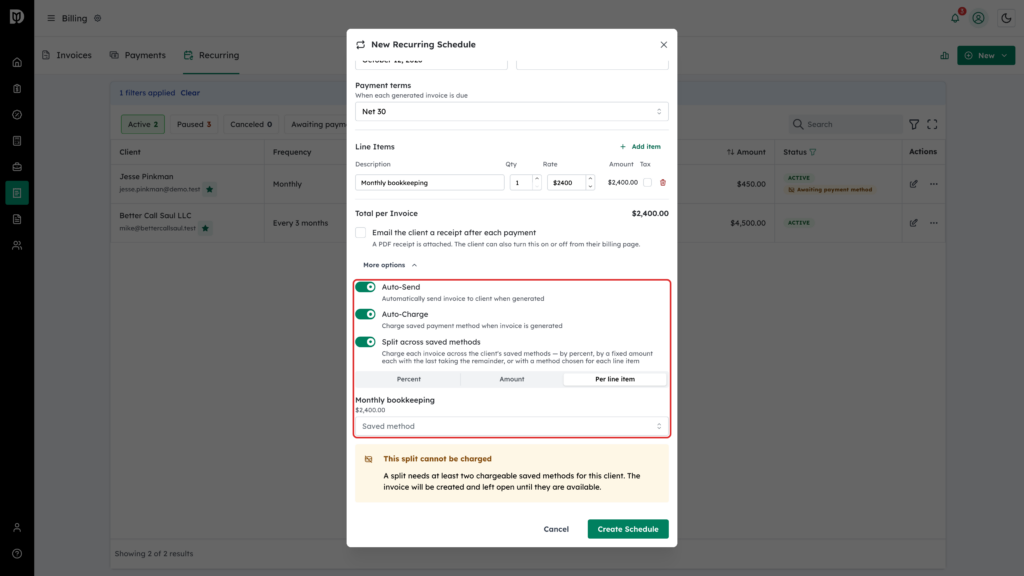This screenshot has width=1024, height=576.
Task: Disable the Auto-Send toggle
Action: coord(365,287)
